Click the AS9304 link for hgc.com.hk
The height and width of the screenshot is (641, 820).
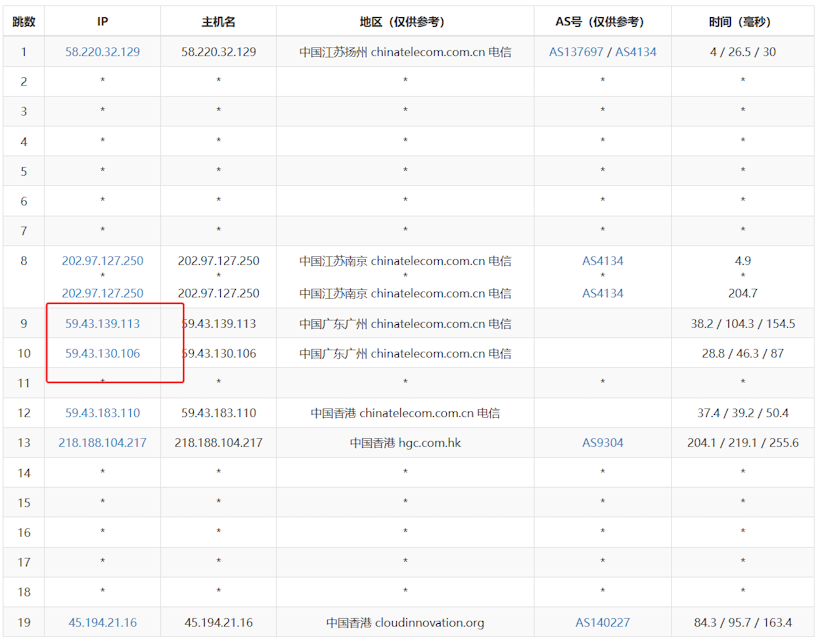pos(602,442)
